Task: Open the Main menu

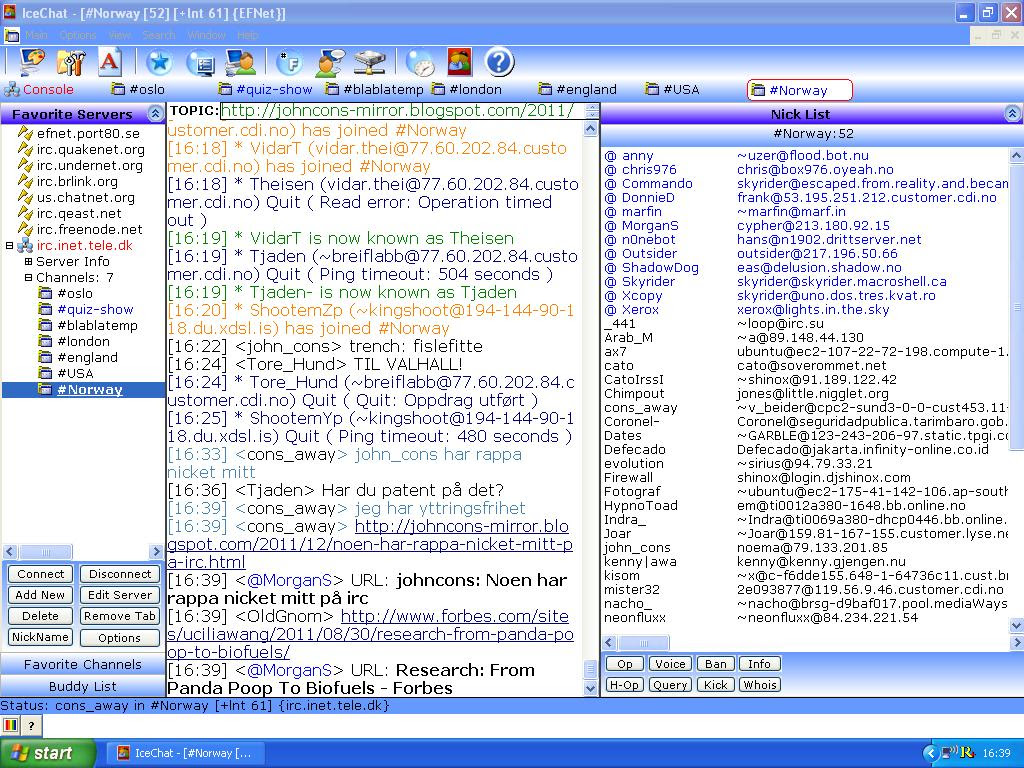Action: pos(37,35)
